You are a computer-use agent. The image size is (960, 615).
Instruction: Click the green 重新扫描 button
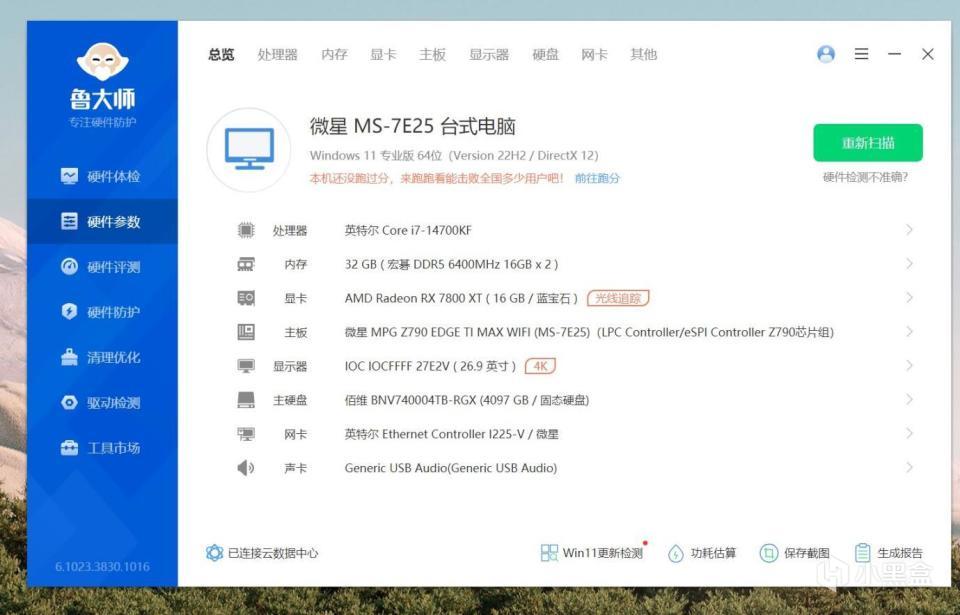click(868, 143)
